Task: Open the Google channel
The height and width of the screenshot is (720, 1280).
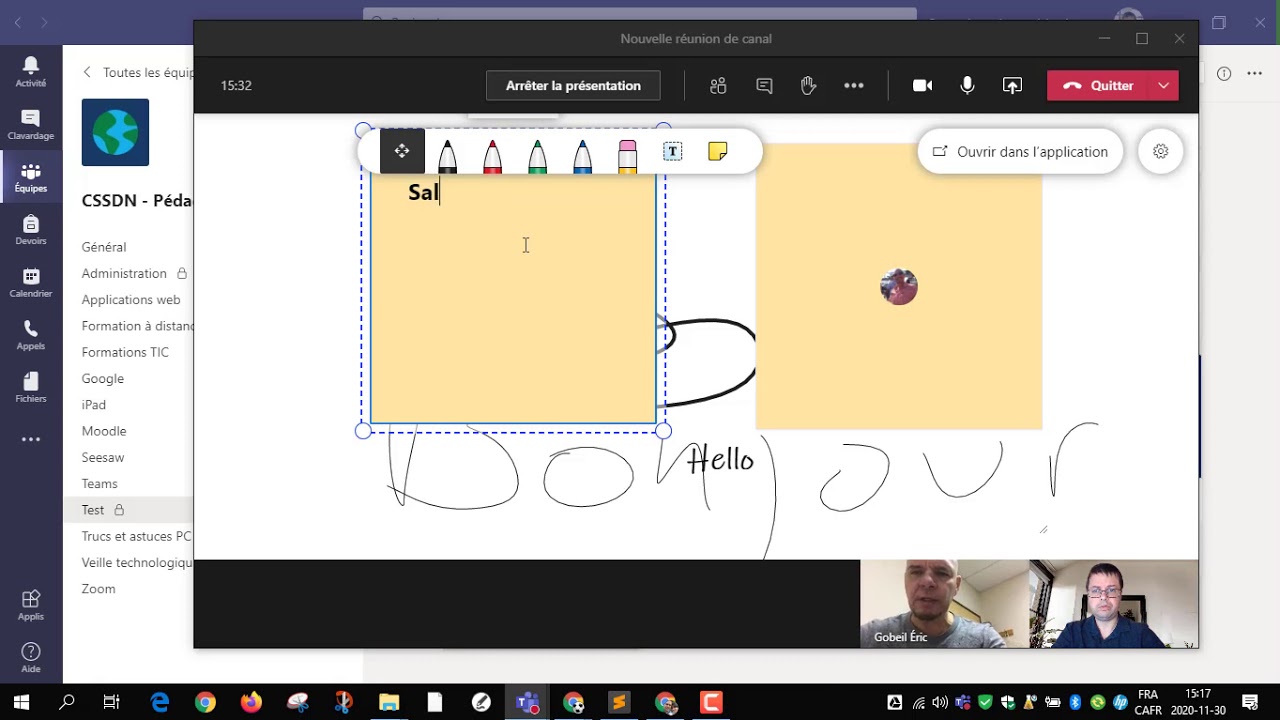Action: click(x=103, y=378)
